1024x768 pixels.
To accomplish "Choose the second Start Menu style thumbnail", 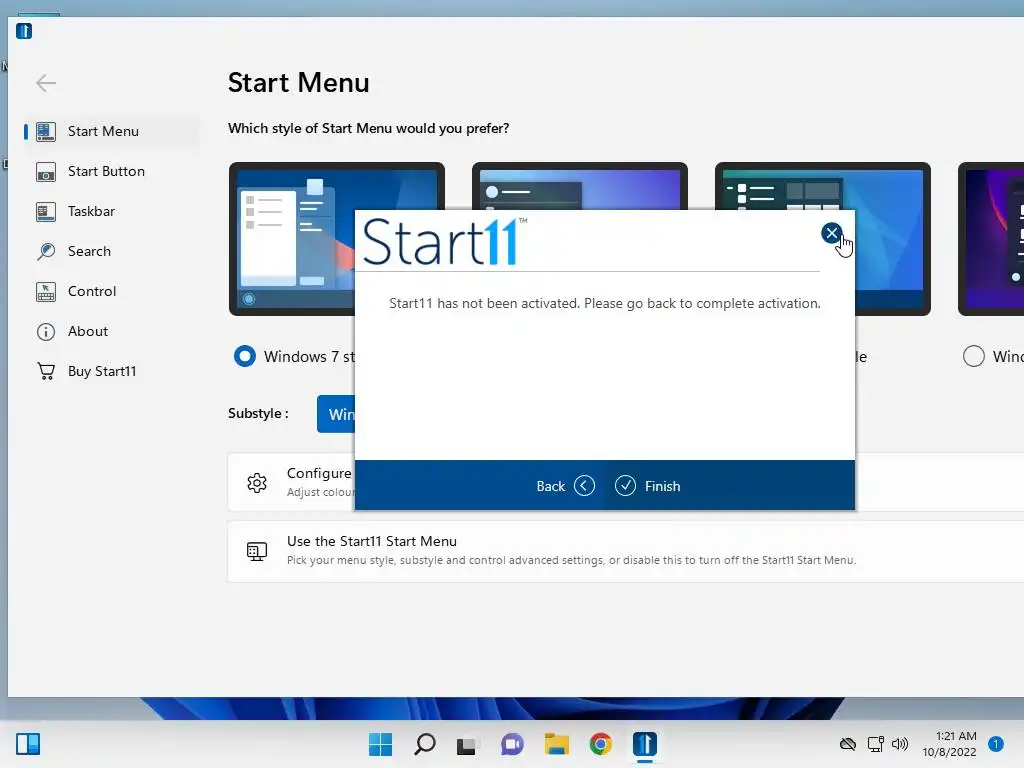I will pos(579,186).
